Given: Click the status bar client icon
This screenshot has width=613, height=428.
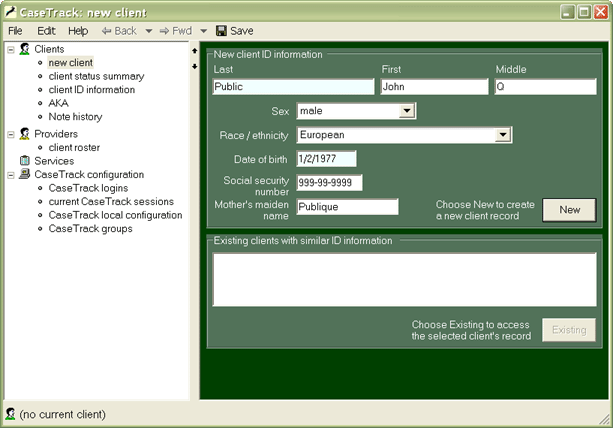Looking at the screenshot, I should coord(10,414).
